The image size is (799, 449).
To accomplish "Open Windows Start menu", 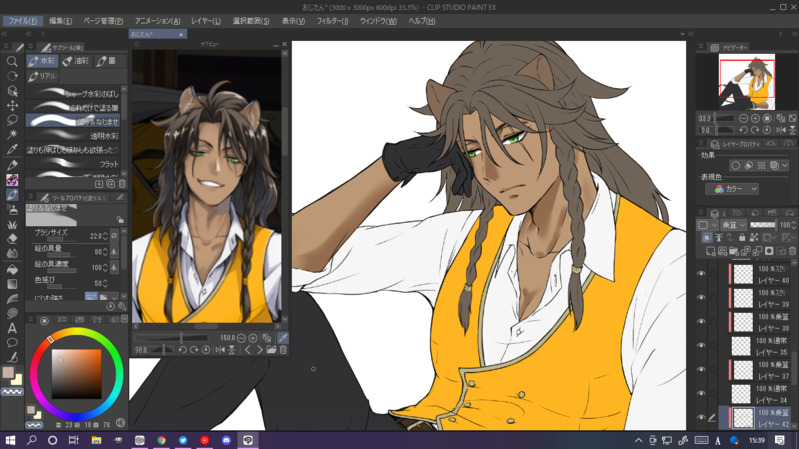I will click(10, 440).
